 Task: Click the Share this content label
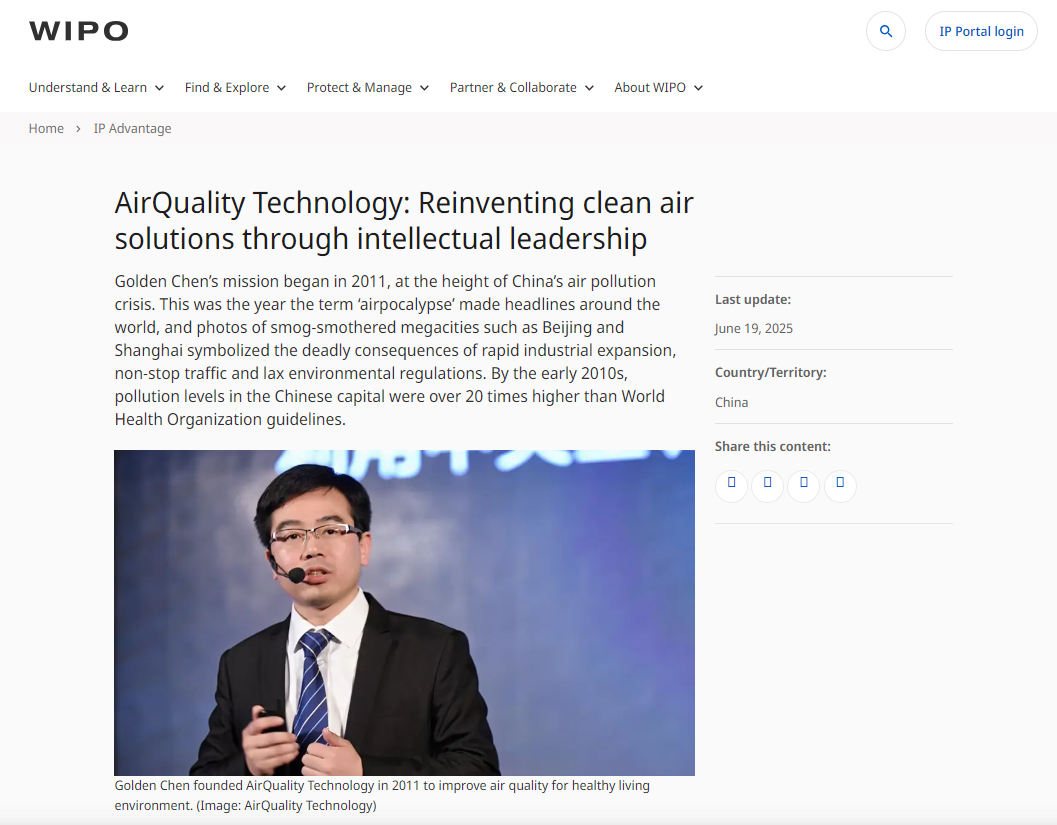coord(773,446)
